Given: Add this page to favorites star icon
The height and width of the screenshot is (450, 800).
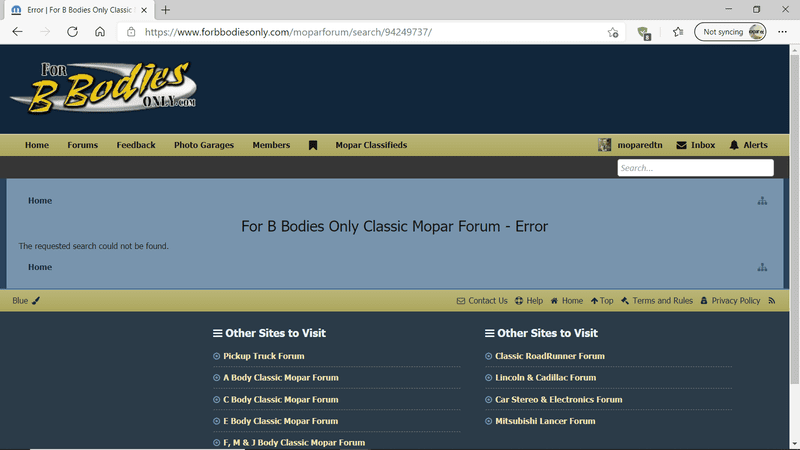Looking at the screenshot, I should 613,32.
